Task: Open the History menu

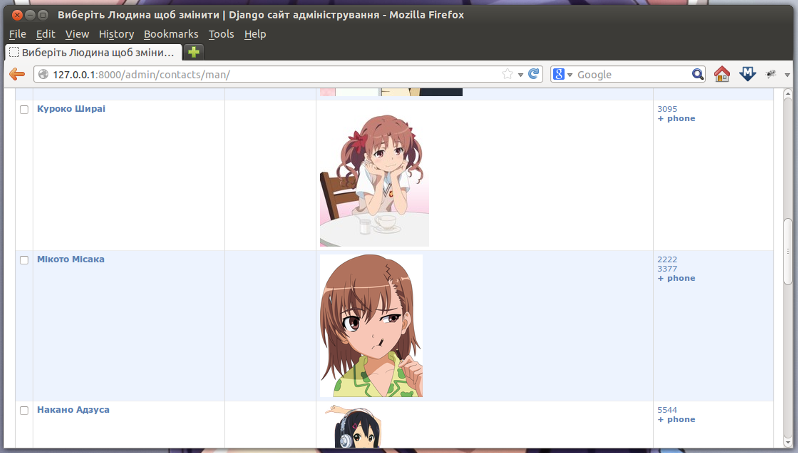Action: (117, 34)
